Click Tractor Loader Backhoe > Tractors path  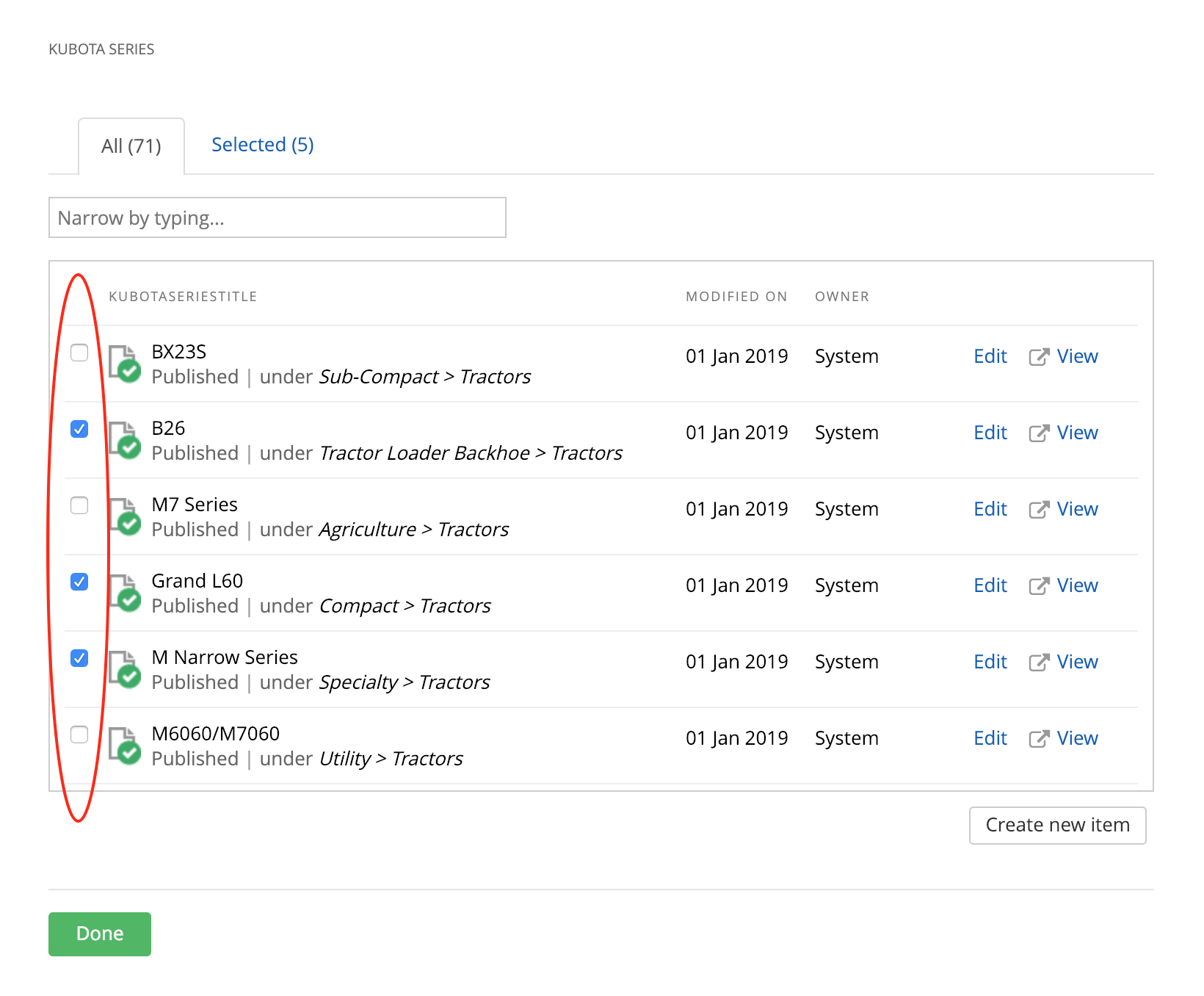[471, 453]
